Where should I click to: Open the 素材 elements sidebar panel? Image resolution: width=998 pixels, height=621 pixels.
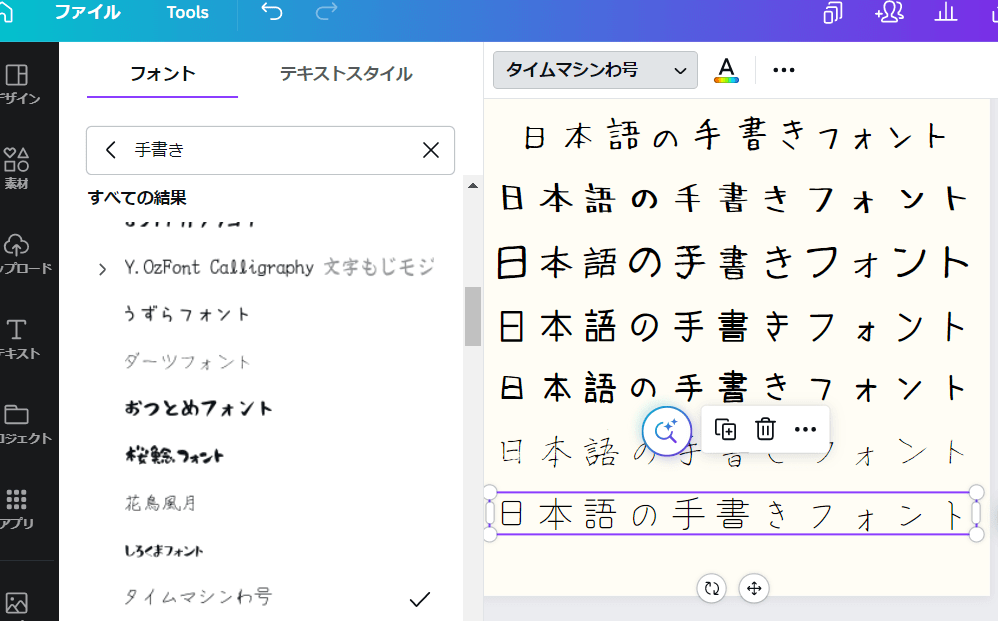[x=17, y=169]
